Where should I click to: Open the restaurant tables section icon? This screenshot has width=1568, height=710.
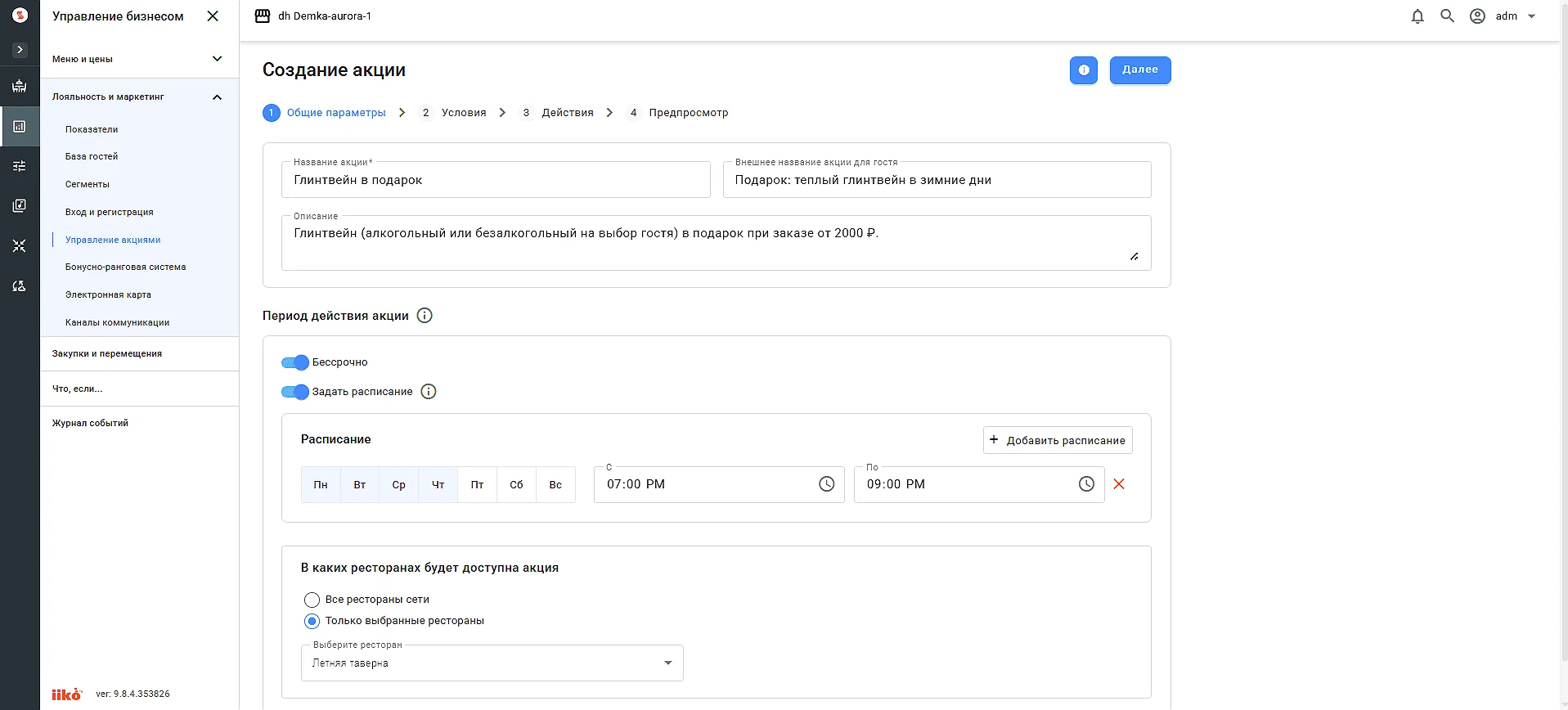click(x=20, y=86)
